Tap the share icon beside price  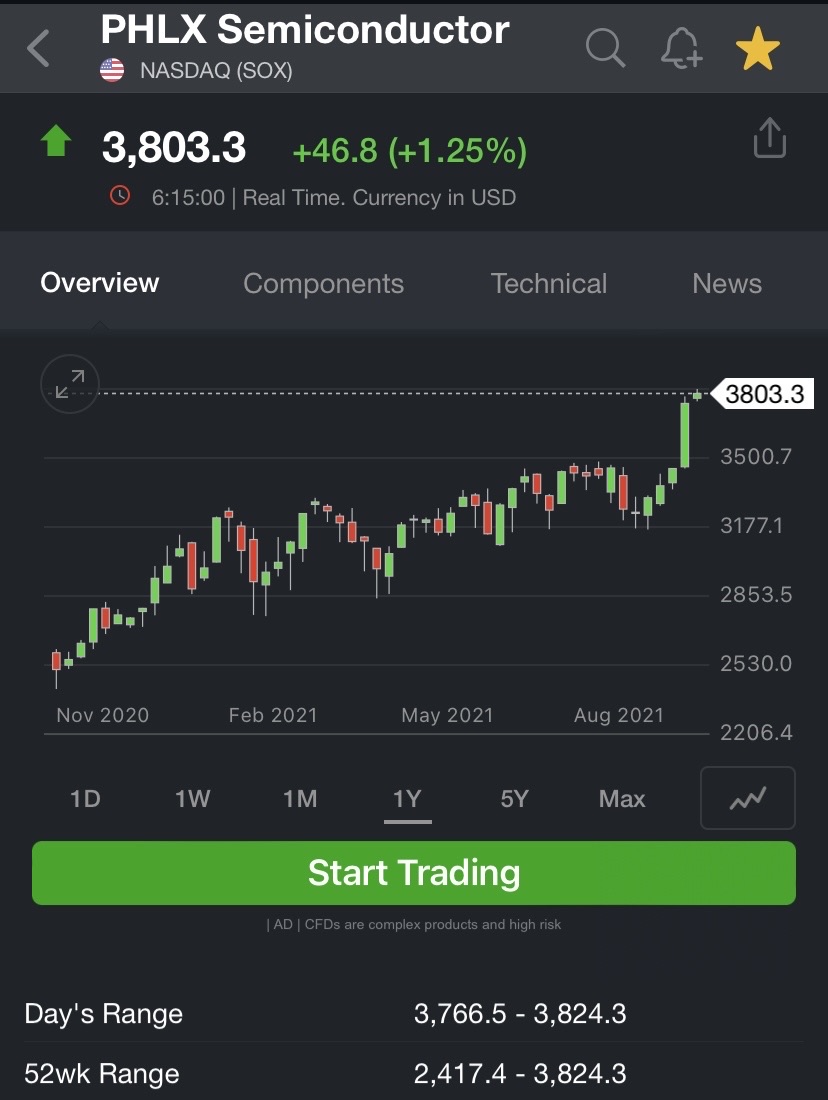point(770,138)
